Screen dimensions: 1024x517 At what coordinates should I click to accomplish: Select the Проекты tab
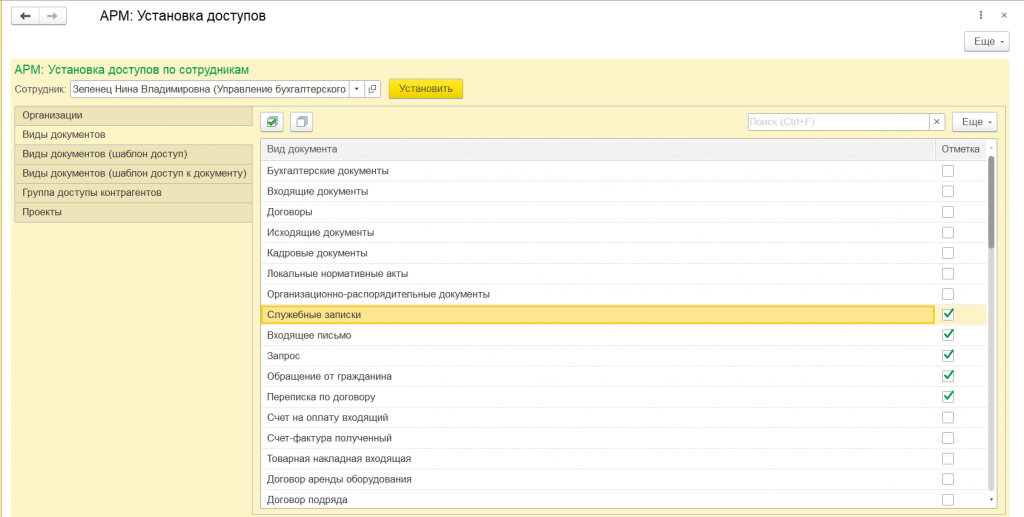click(x=133, y=212)
